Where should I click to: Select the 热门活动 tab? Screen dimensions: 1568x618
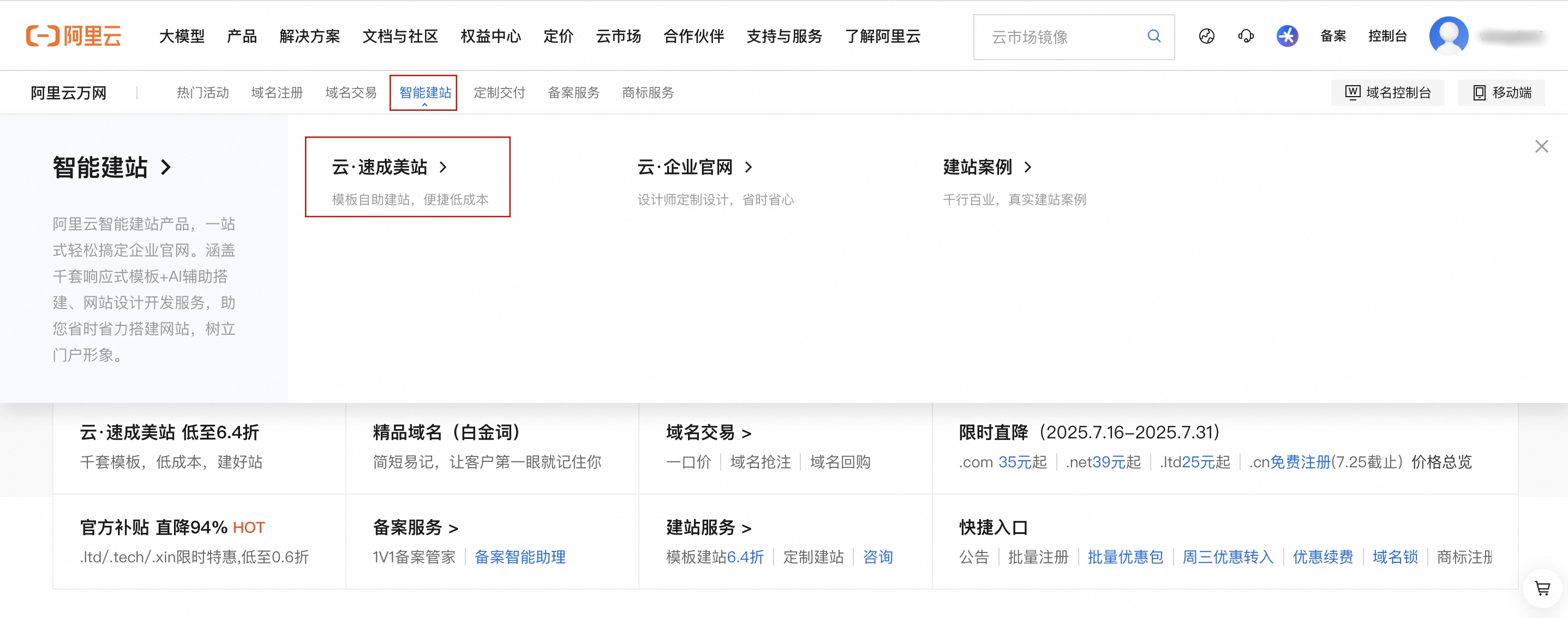203,93
